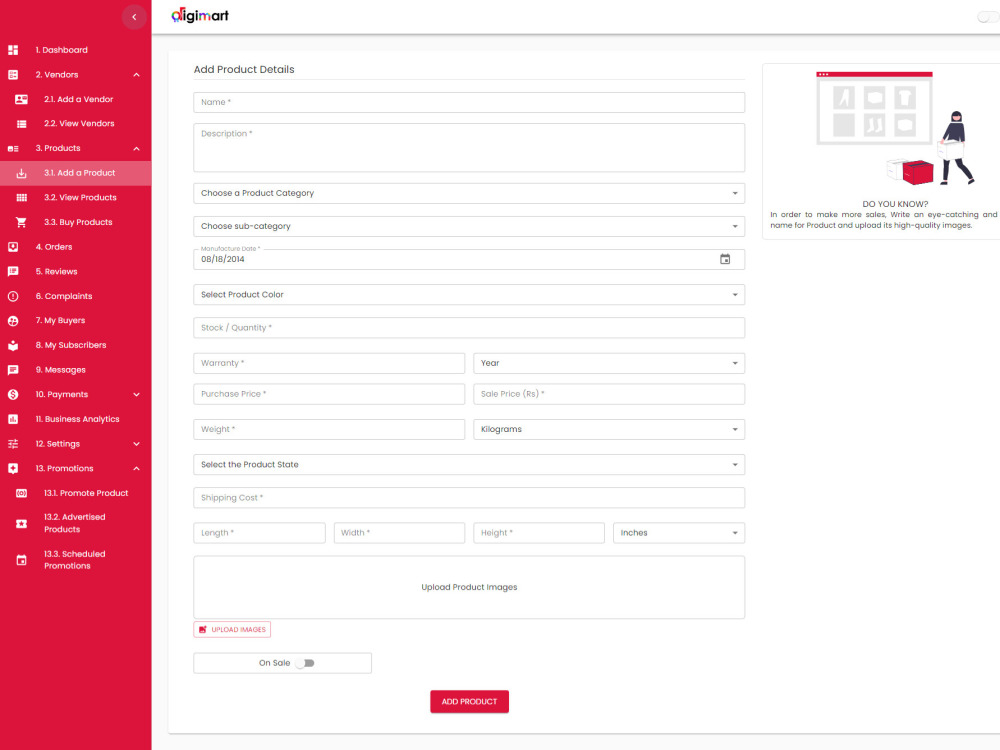Viewport: 1000px width, 750px height.
Task: Click the Payments dollar icon
Action: coord(13,395)
